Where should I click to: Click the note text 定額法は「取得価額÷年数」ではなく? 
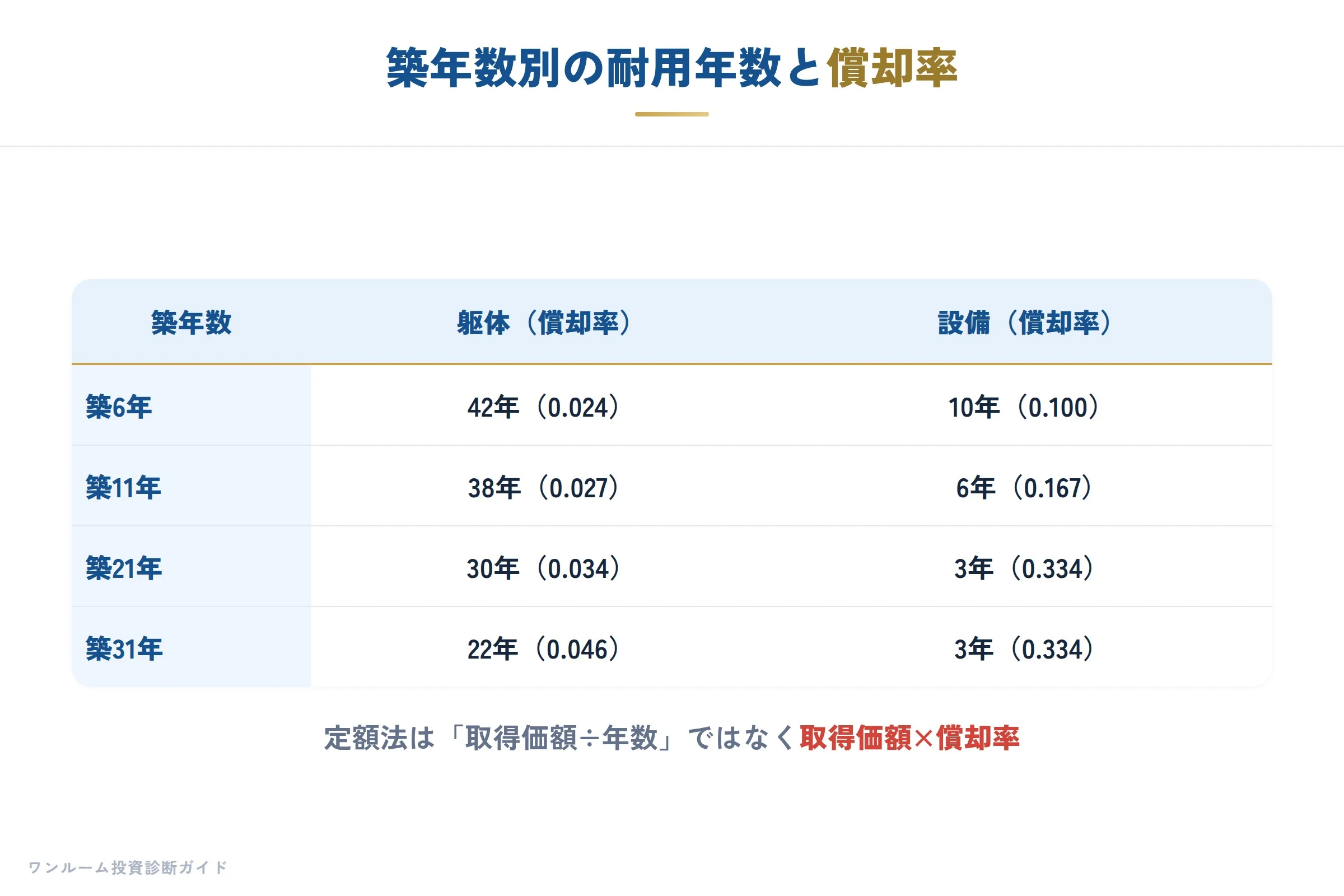coord(561,737)
